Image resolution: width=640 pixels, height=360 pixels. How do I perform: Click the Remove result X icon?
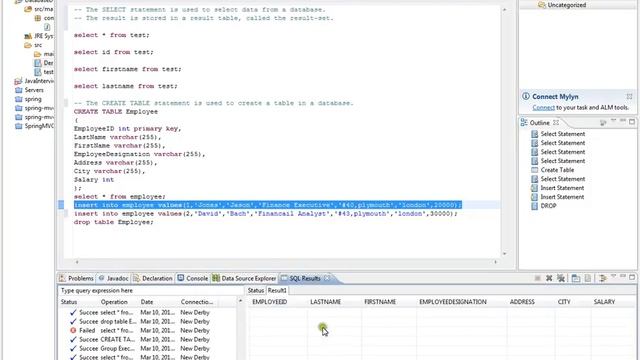[549, 278]
